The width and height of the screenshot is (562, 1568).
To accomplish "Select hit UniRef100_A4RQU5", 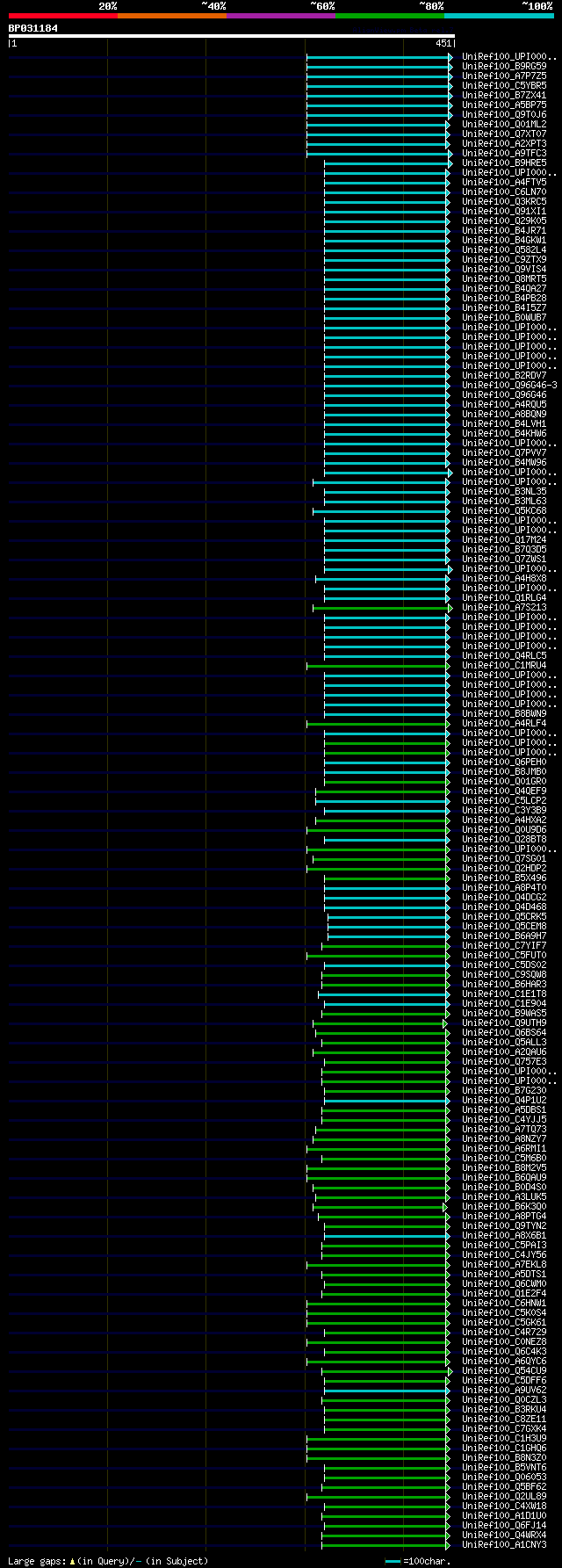I will coord(504,404).
